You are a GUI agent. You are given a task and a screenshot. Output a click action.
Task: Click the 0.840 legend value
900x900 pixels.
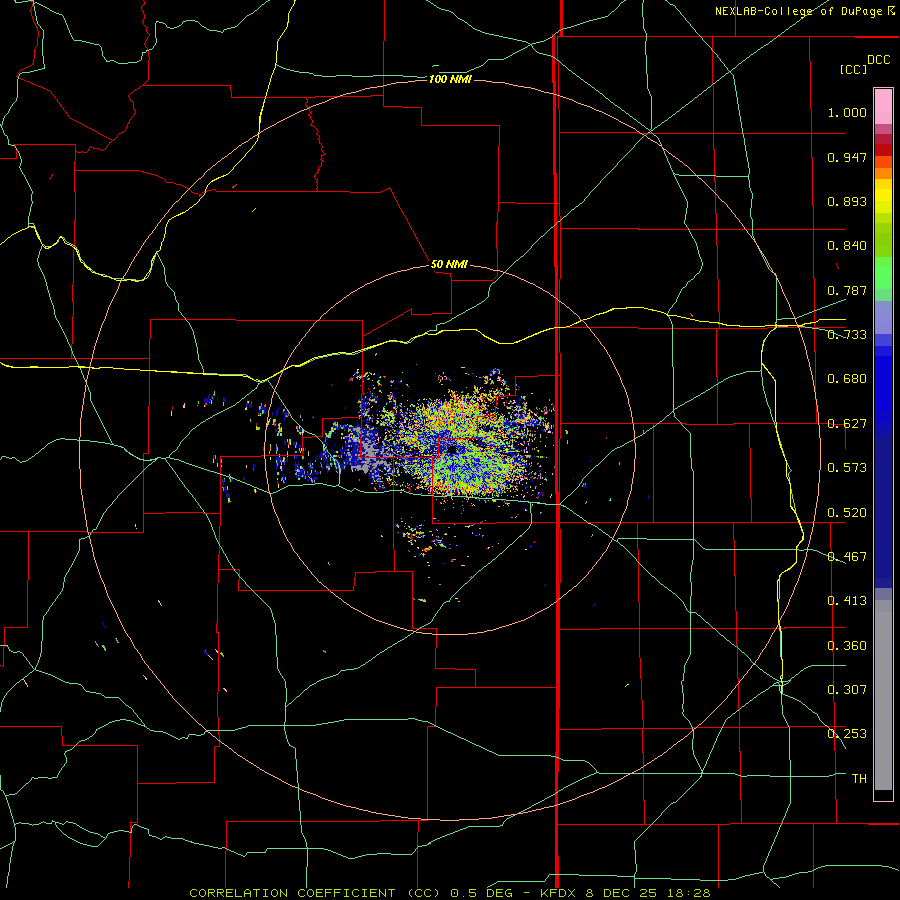pyautogui.click(x=847, y=246)
